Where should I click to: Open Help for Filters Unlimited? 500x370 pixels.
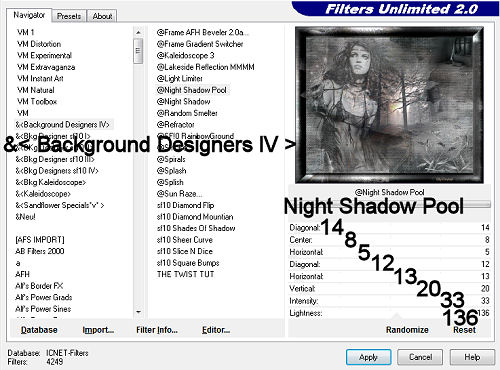click(x=472, y=357)
